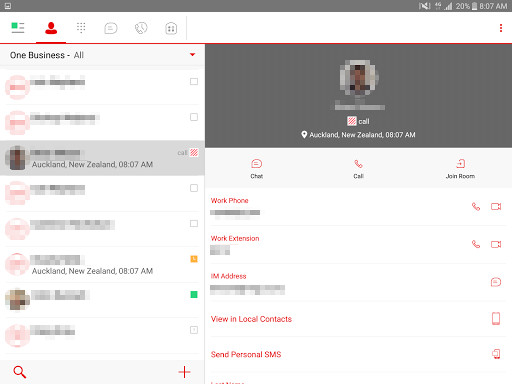Click the IM Address label

click(x=228, y=276)
